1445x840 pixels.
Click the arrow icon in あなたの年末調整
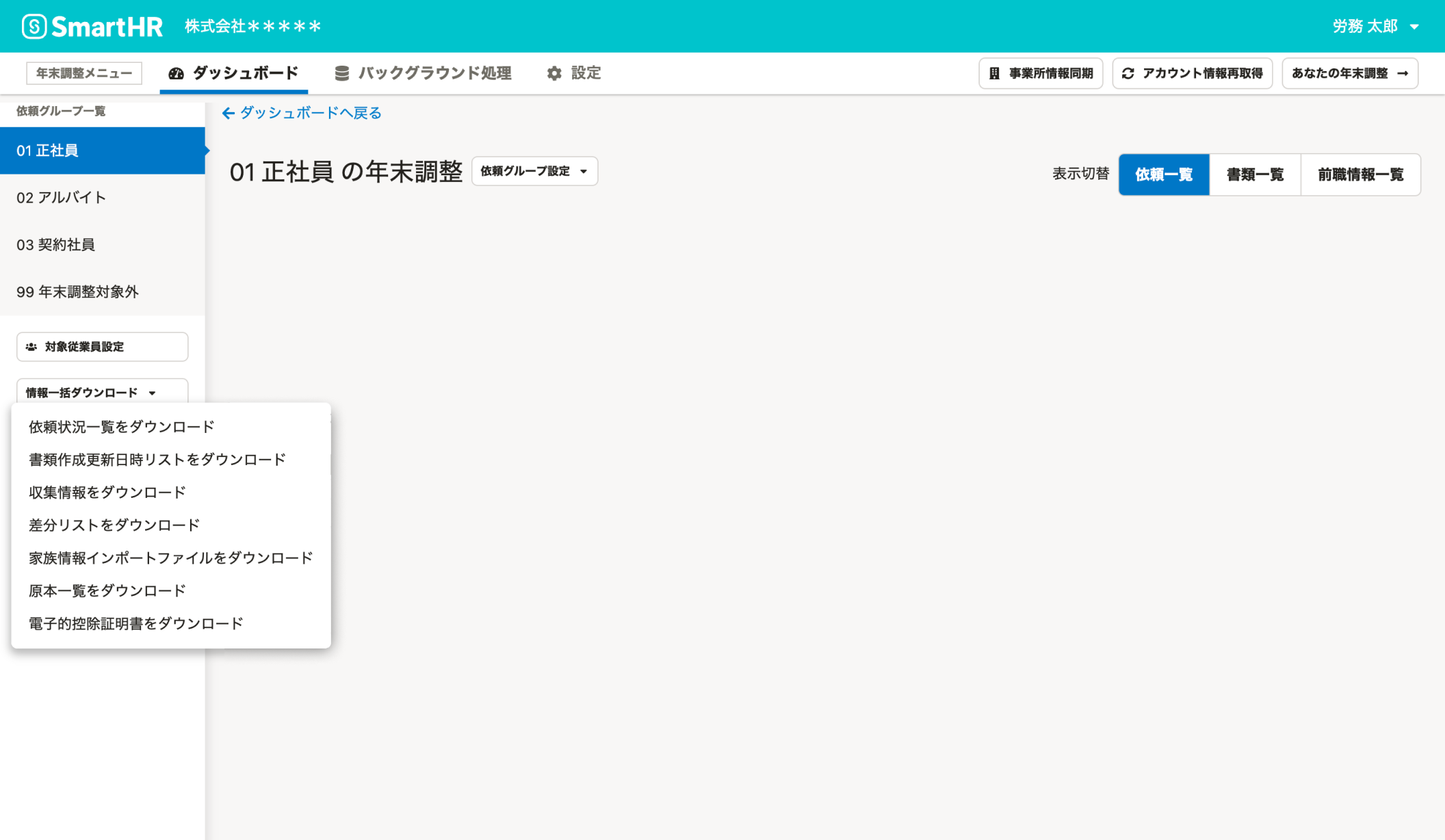pyautogui.click(x=1403, y=73)
